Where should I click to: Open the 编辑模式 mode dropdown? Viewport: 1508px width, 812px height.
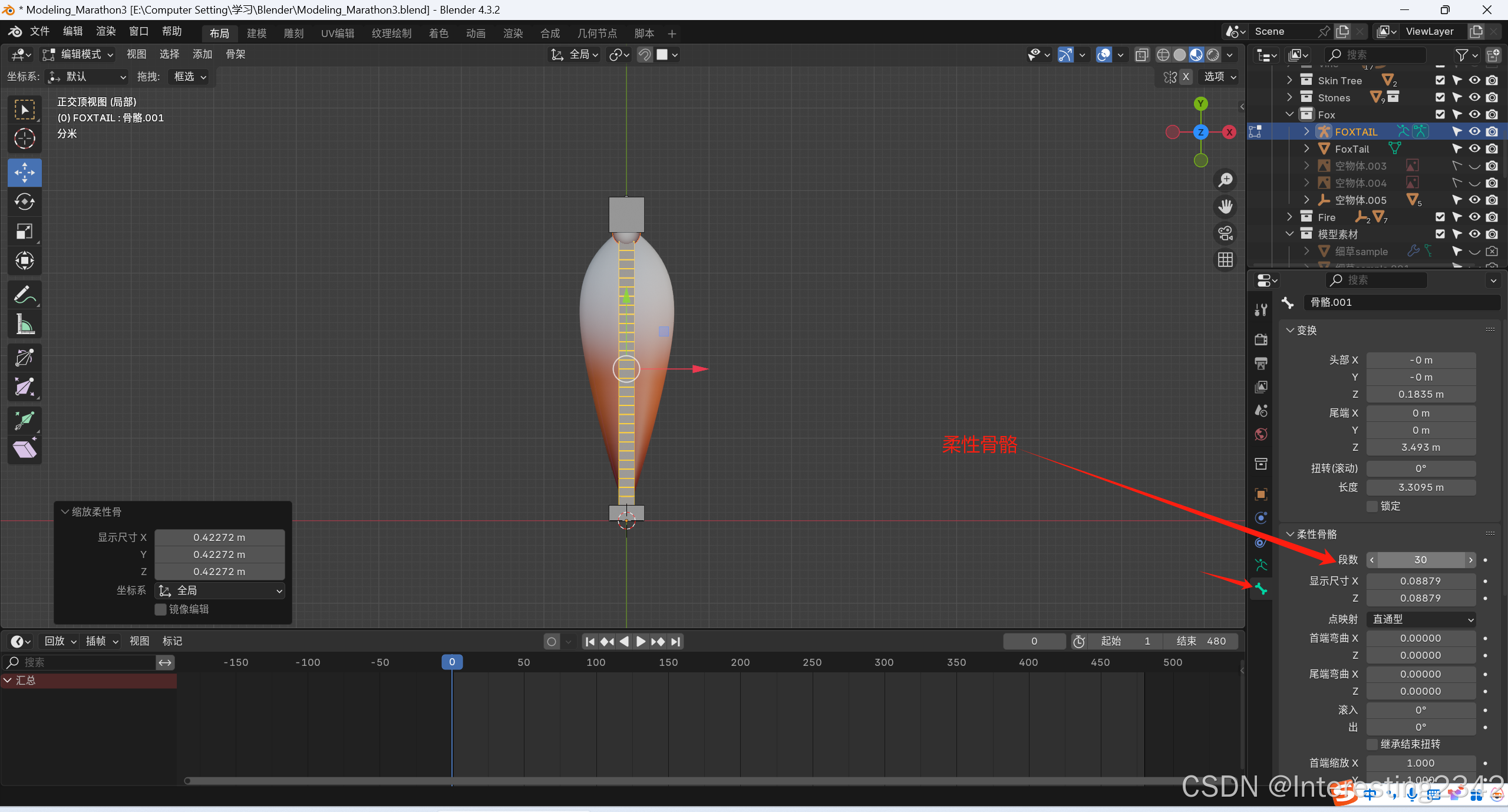coord(78,54)
